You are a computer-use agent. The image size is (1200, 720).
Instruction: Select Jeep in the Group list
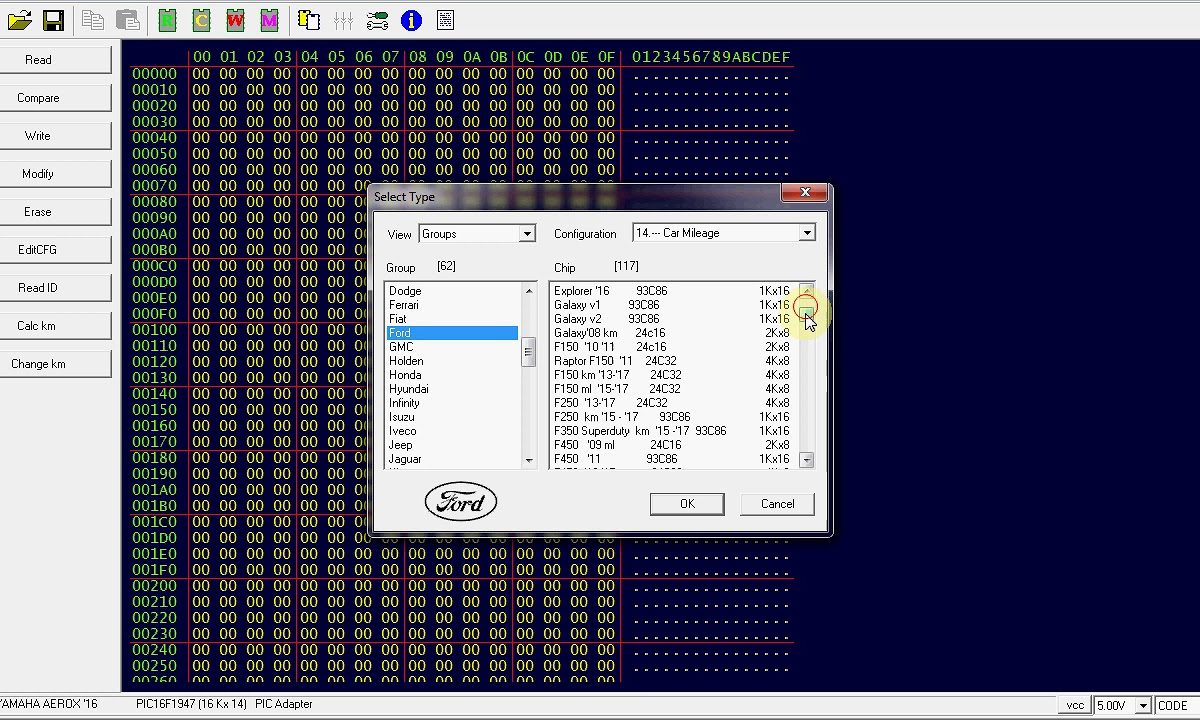(x=401, y=445)
